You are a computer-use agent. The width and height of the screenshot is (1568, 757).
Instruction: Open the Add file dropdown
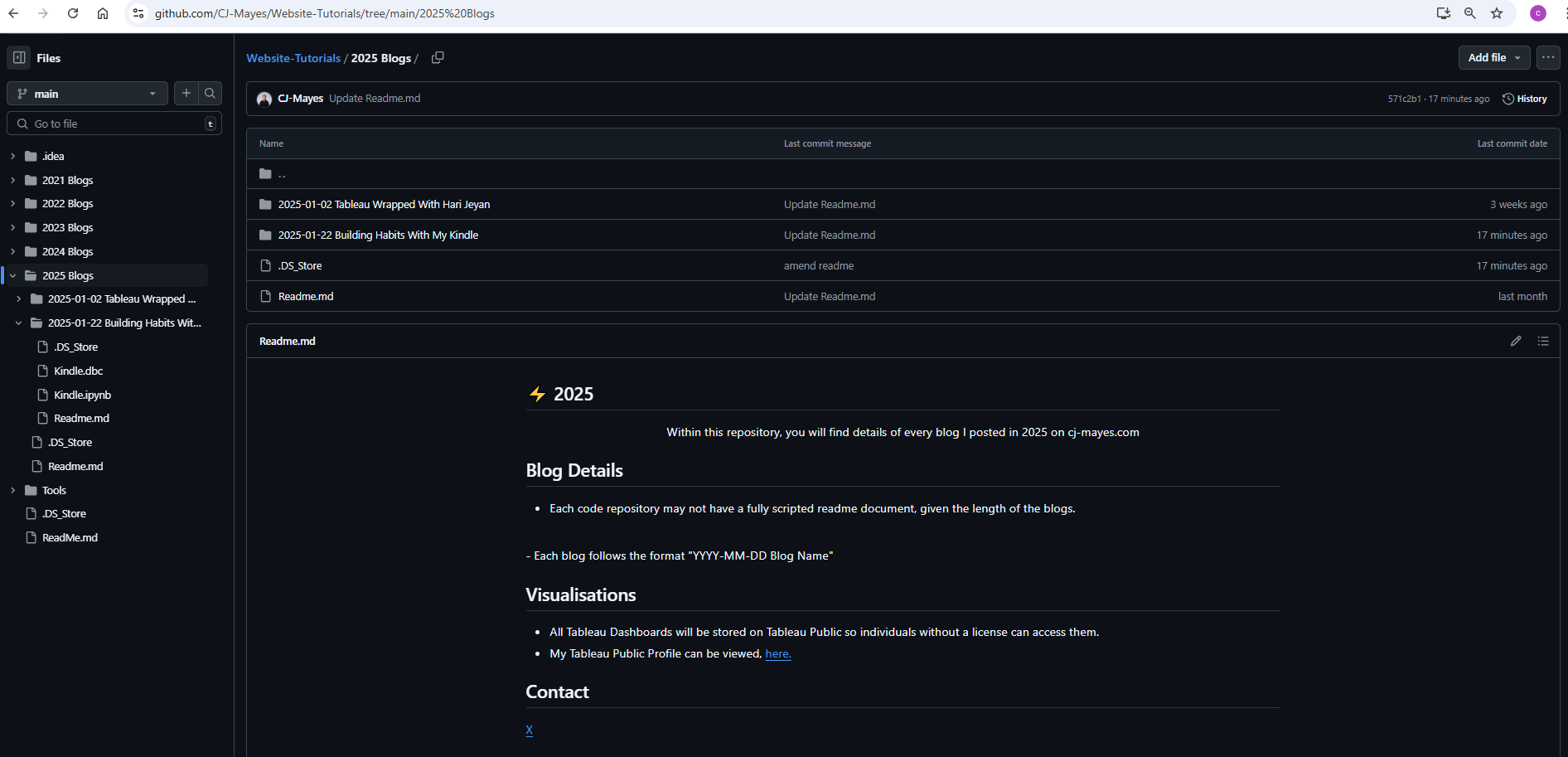tap(1493, 58)
